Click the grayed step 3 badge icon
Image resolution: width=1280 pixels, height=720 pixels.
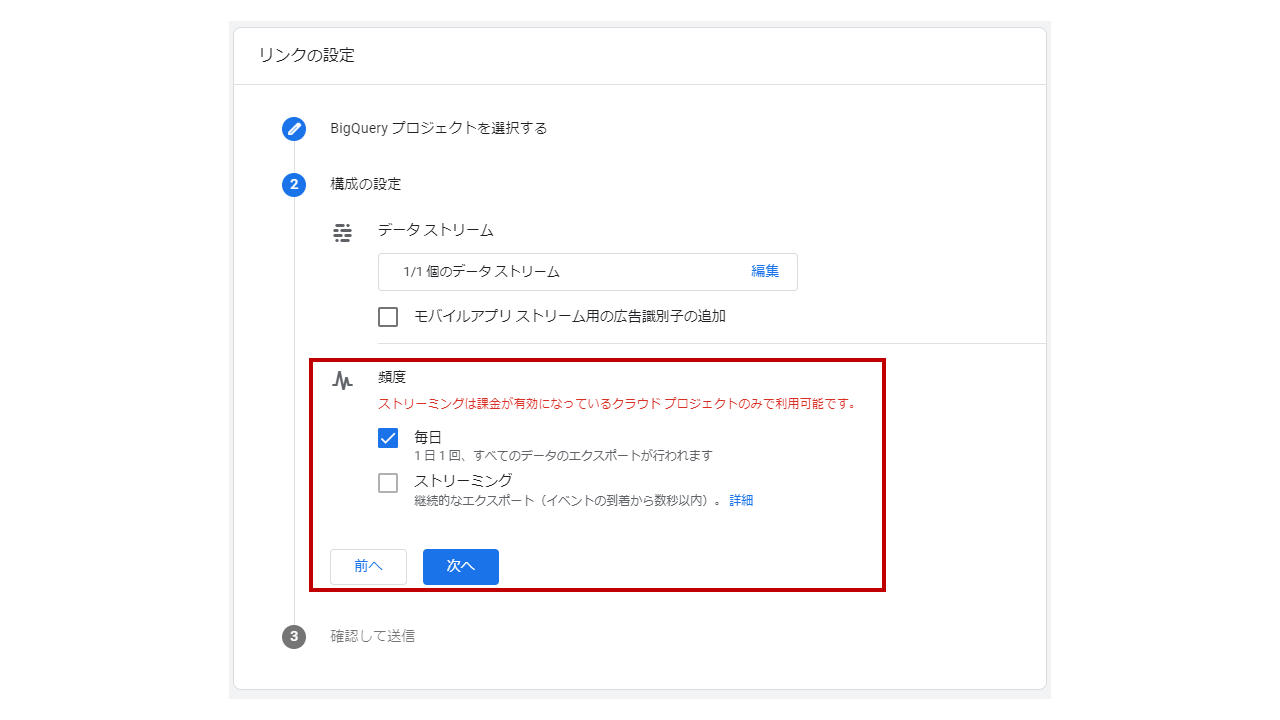click(x=293, y=636)
